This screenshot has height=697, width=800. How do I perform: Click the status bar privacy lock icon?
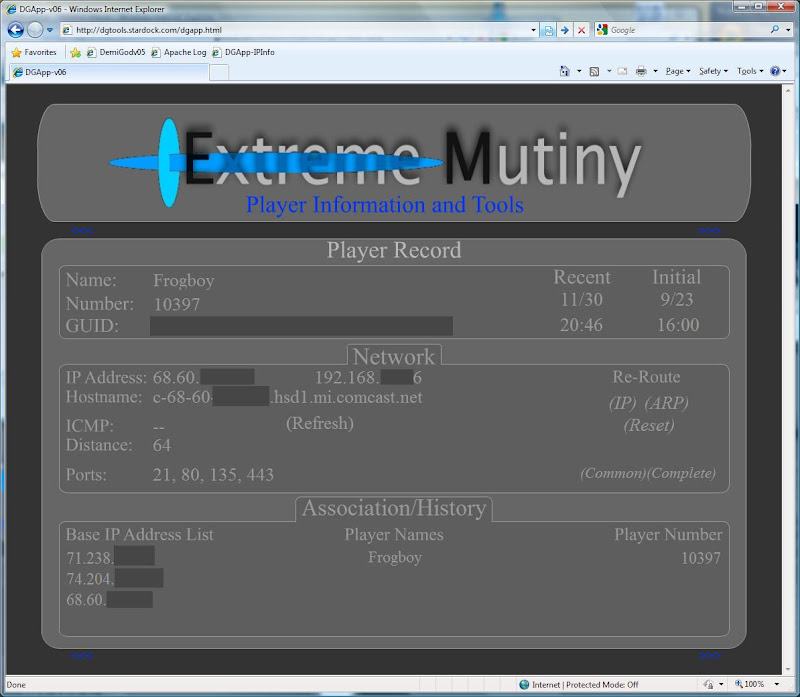[x=708, y=684]
